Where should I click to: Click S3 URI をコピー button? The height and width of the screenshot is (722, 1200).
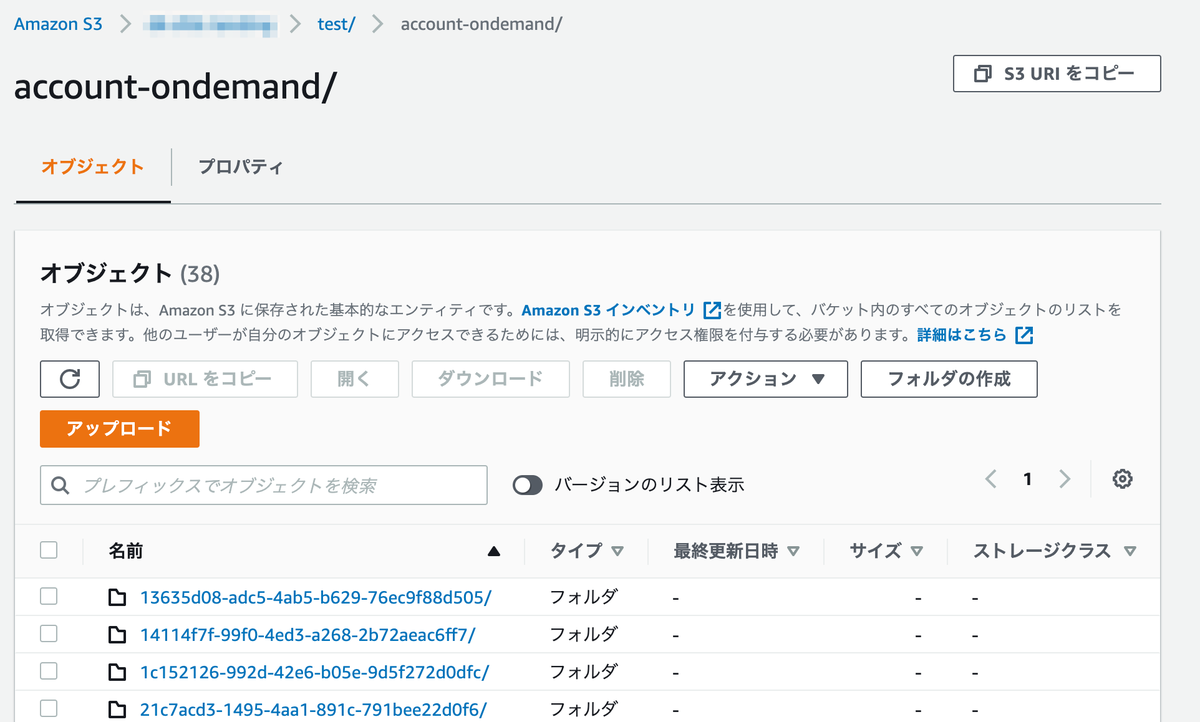click(1057, 74)
